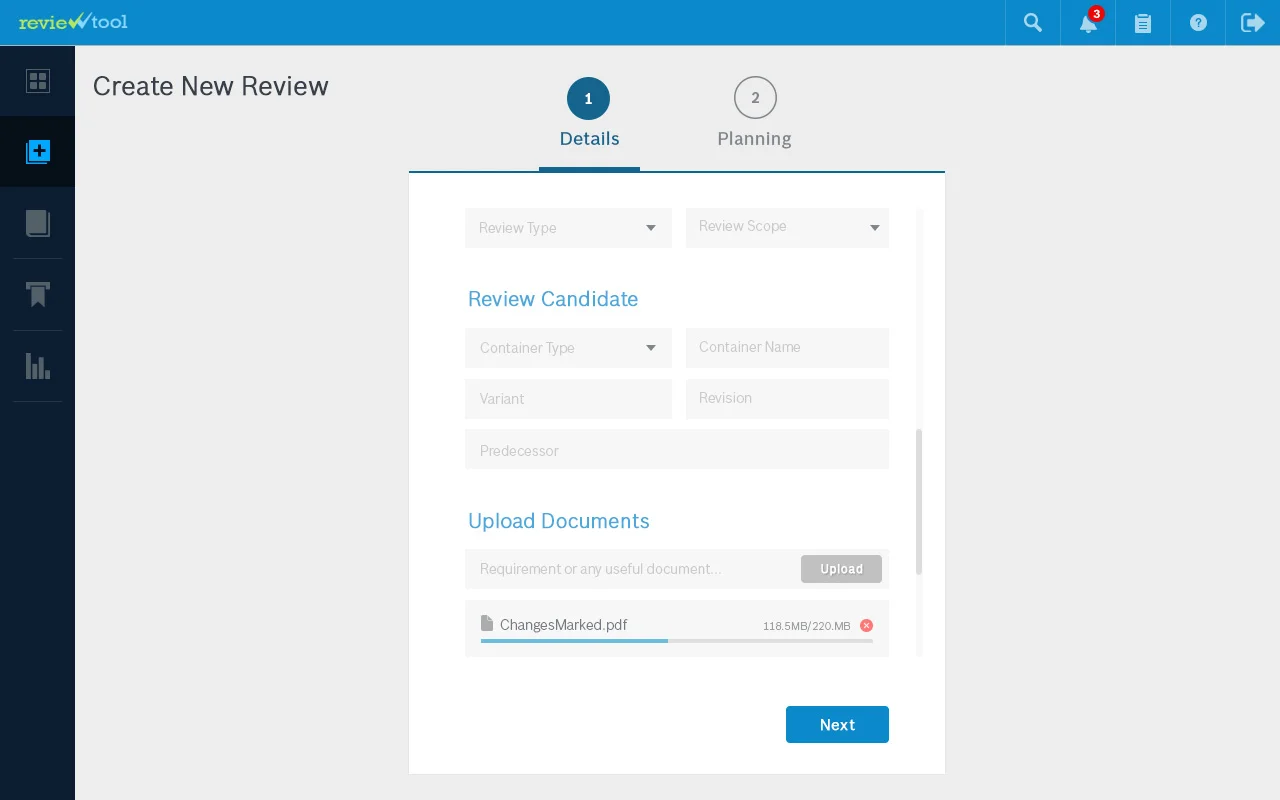Expand the Review Type dropdown
This screenshot has height=800, width=1280.
point(568,228)
